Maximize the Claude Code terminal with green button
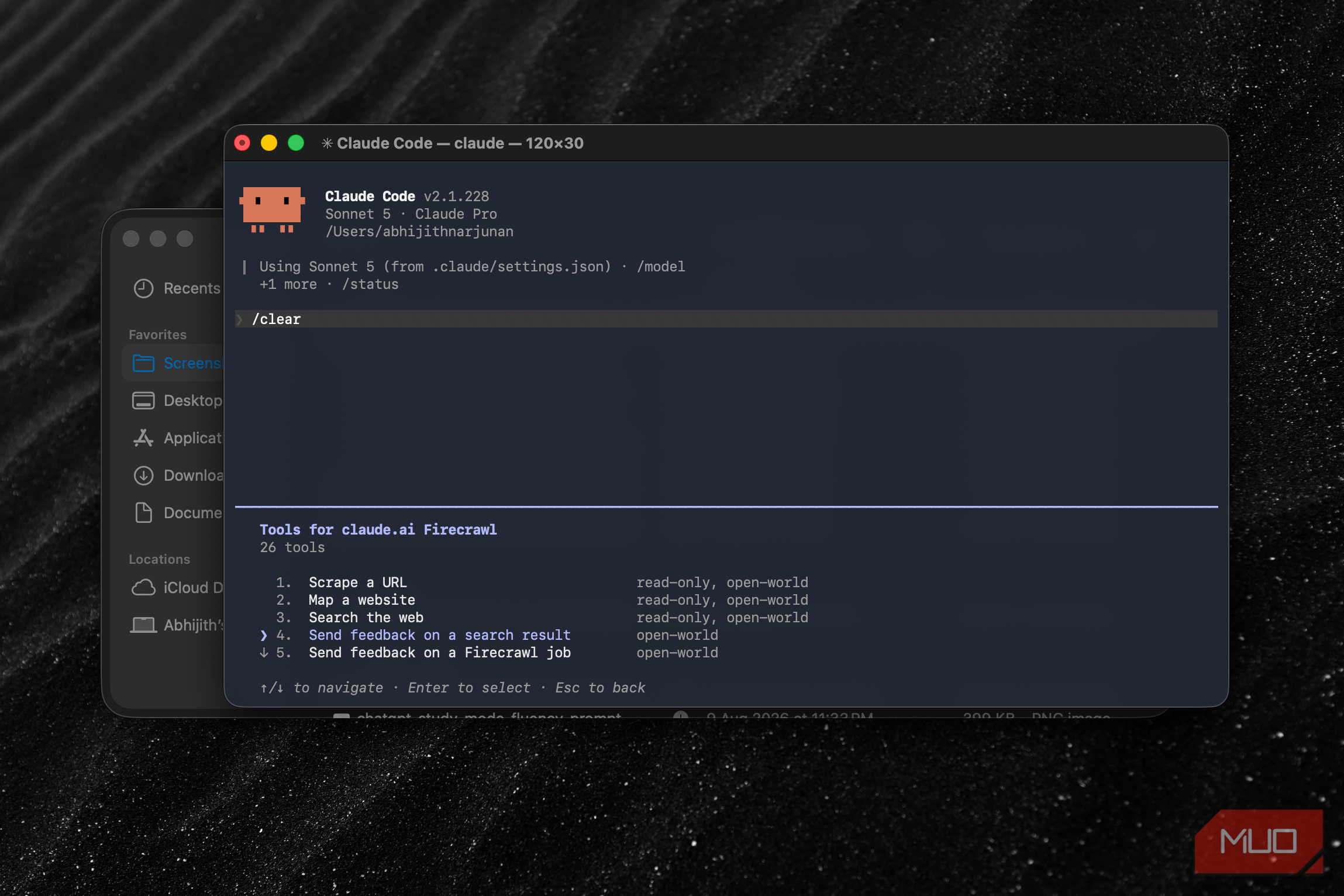This screenshot has height=896, width=1344. tap(296, 143)
